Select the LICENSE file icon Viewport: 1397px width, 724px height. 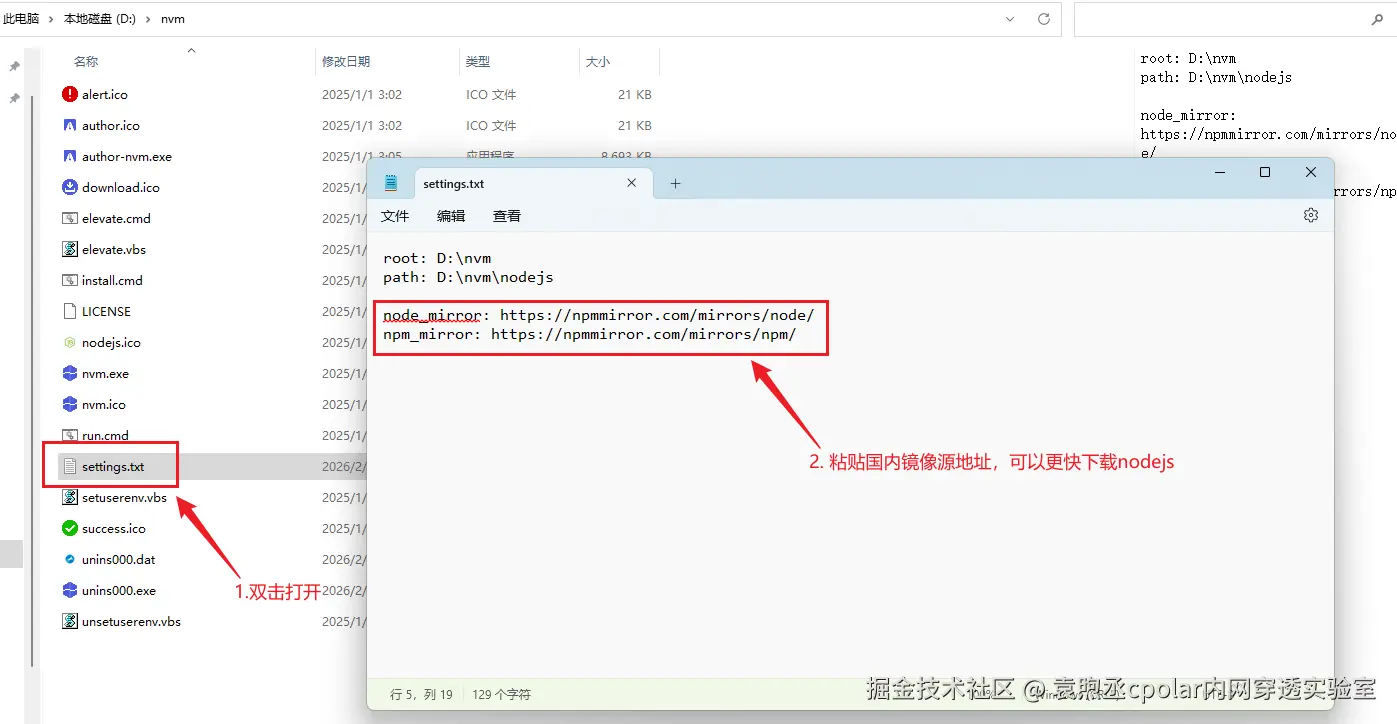69,311
